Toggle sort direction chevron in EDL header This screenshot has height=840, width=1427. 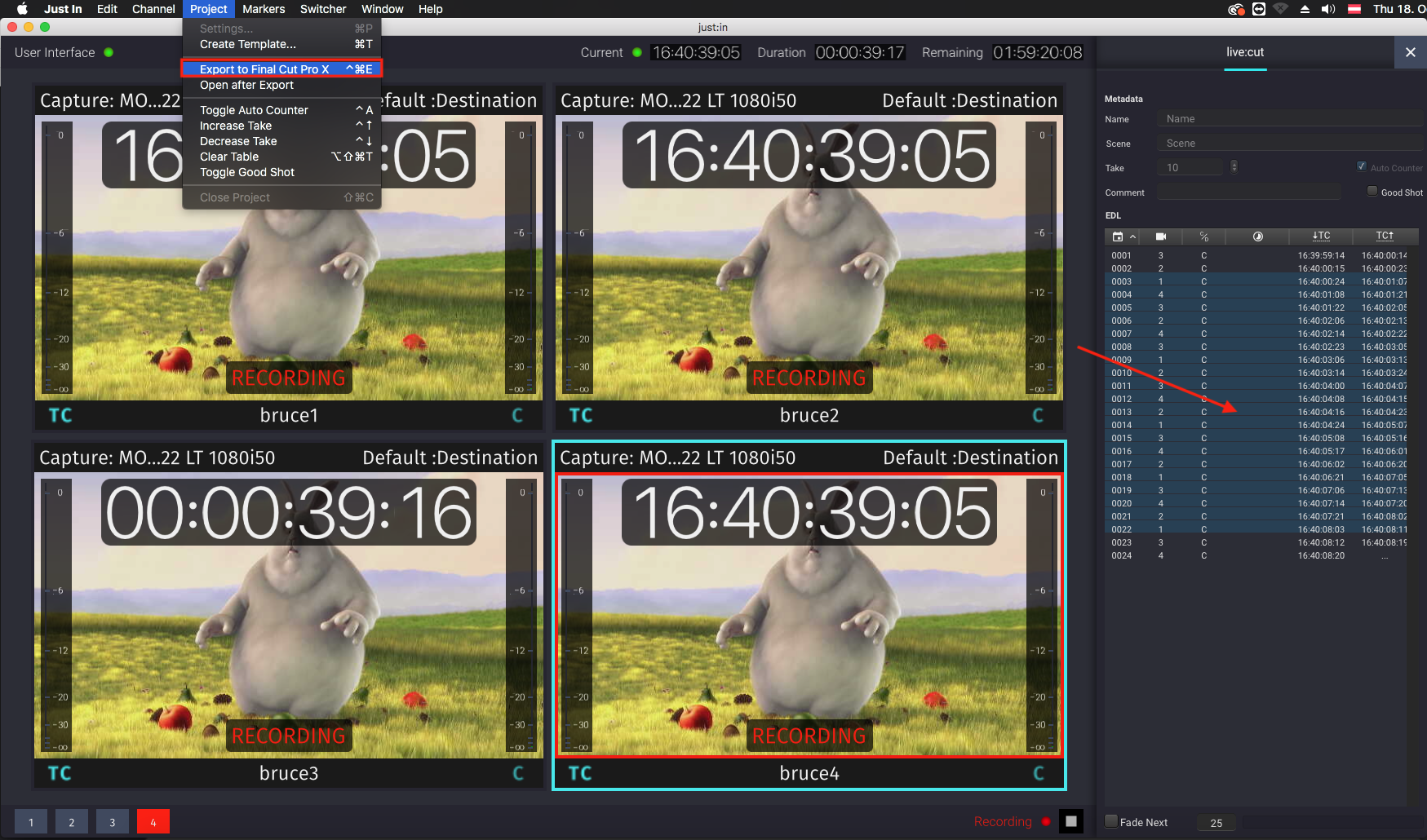coord(1132,237)
